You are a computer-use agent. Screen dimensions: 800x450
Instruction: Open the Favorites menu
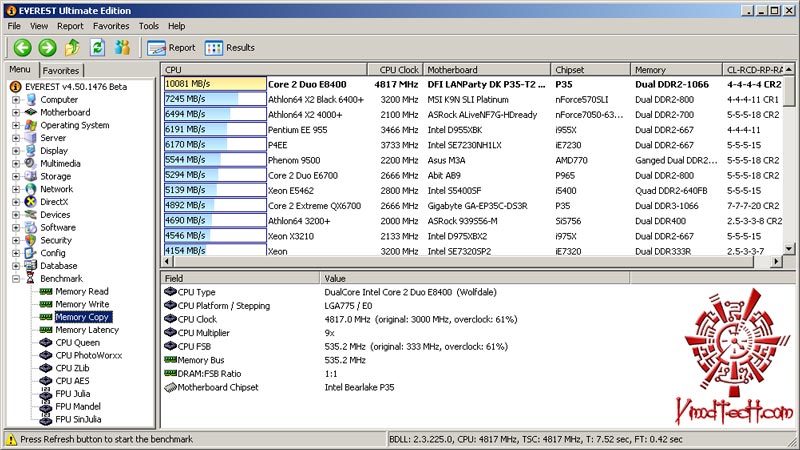click(x=111, y=26)
